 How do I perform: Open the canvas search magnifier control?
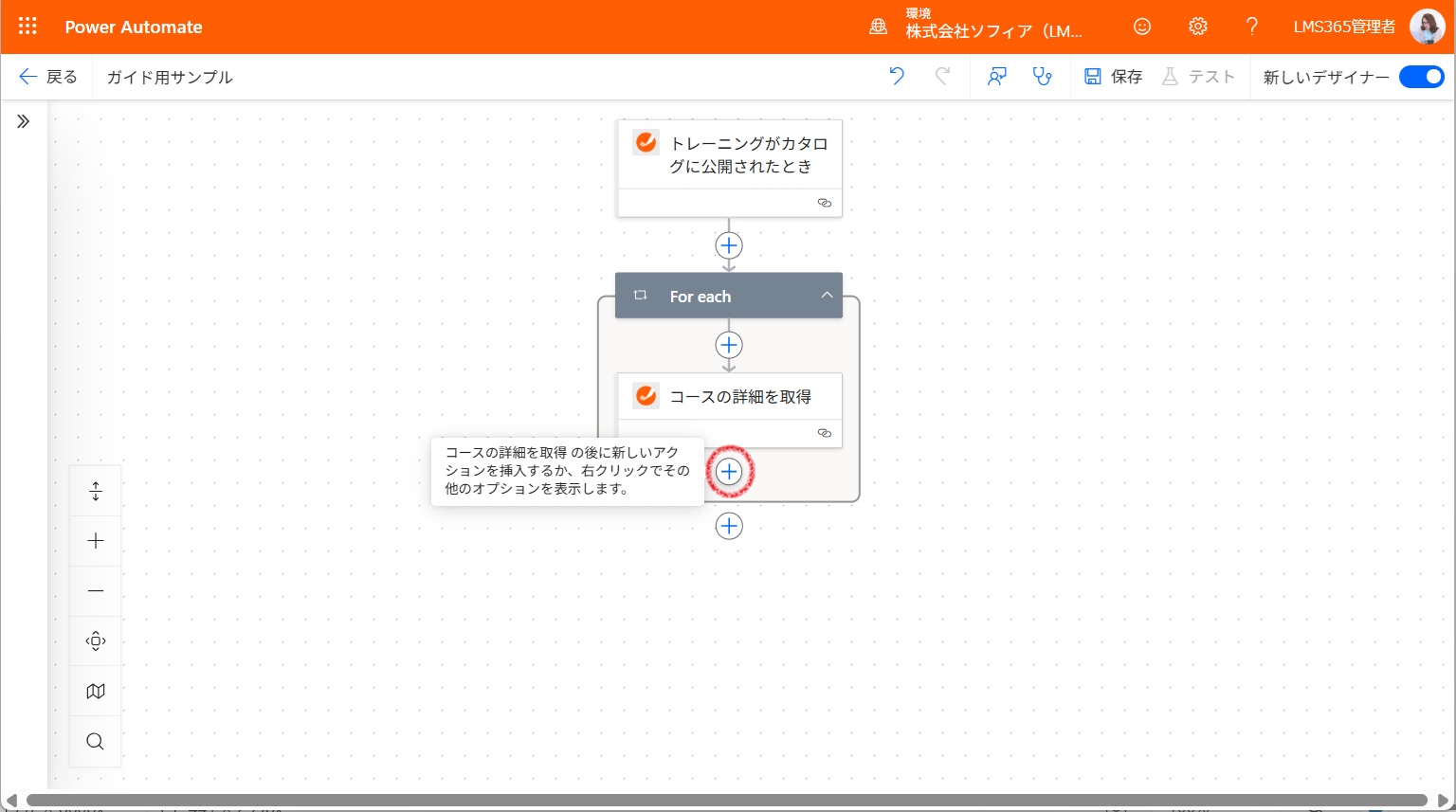coord(96,741)
